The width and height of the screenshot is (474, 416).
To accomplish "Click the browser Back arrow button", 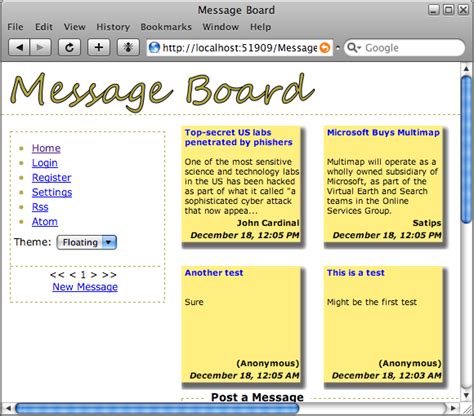I will click(x=19, y=47).
